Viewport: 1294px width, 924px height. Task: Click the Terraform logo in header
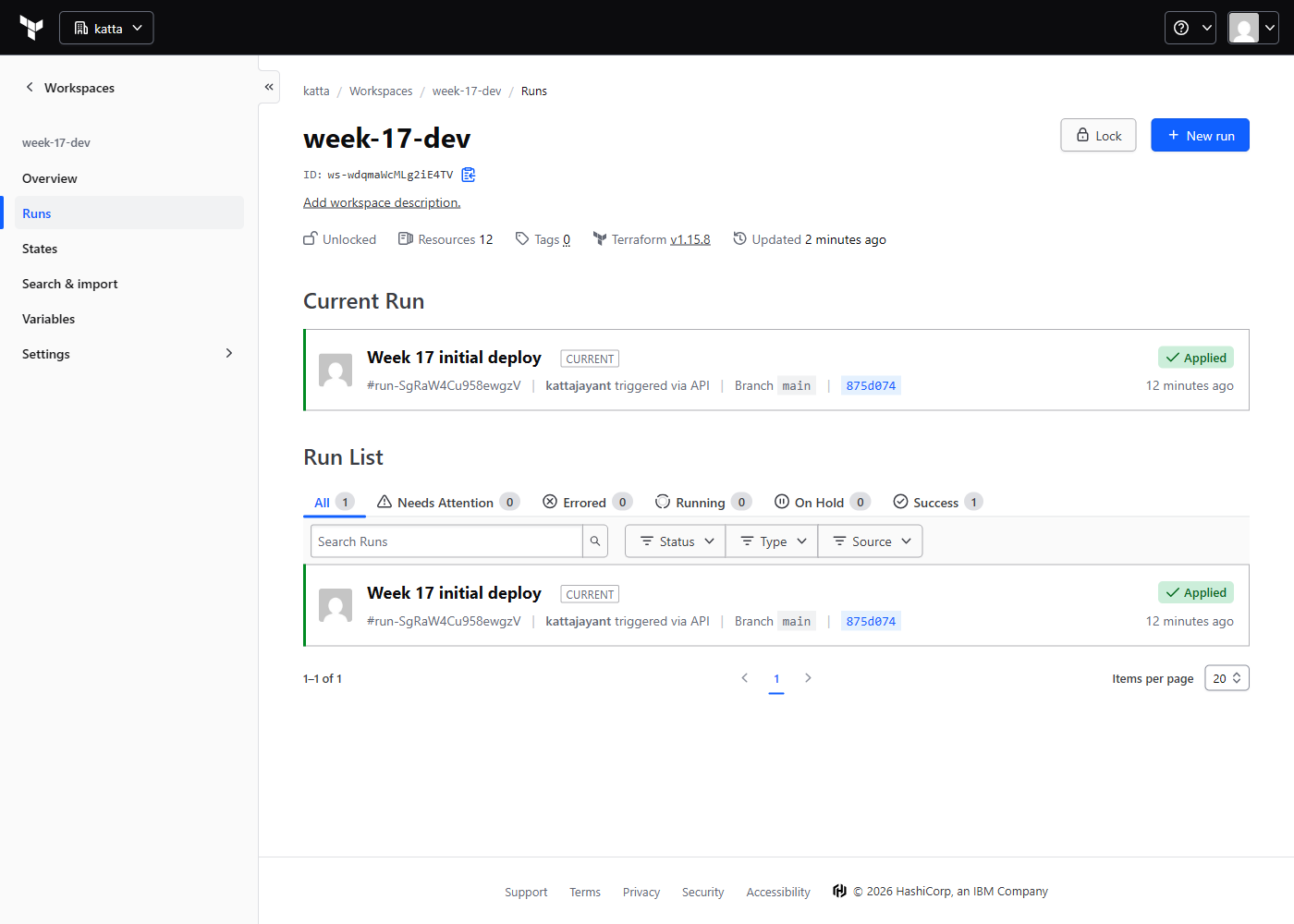[31, 28]
